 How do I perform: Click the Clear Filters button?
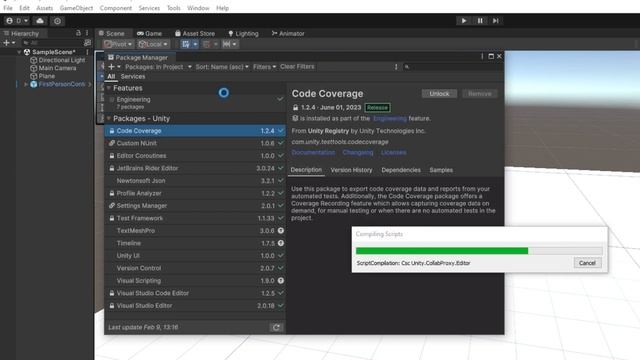(297, 67)
